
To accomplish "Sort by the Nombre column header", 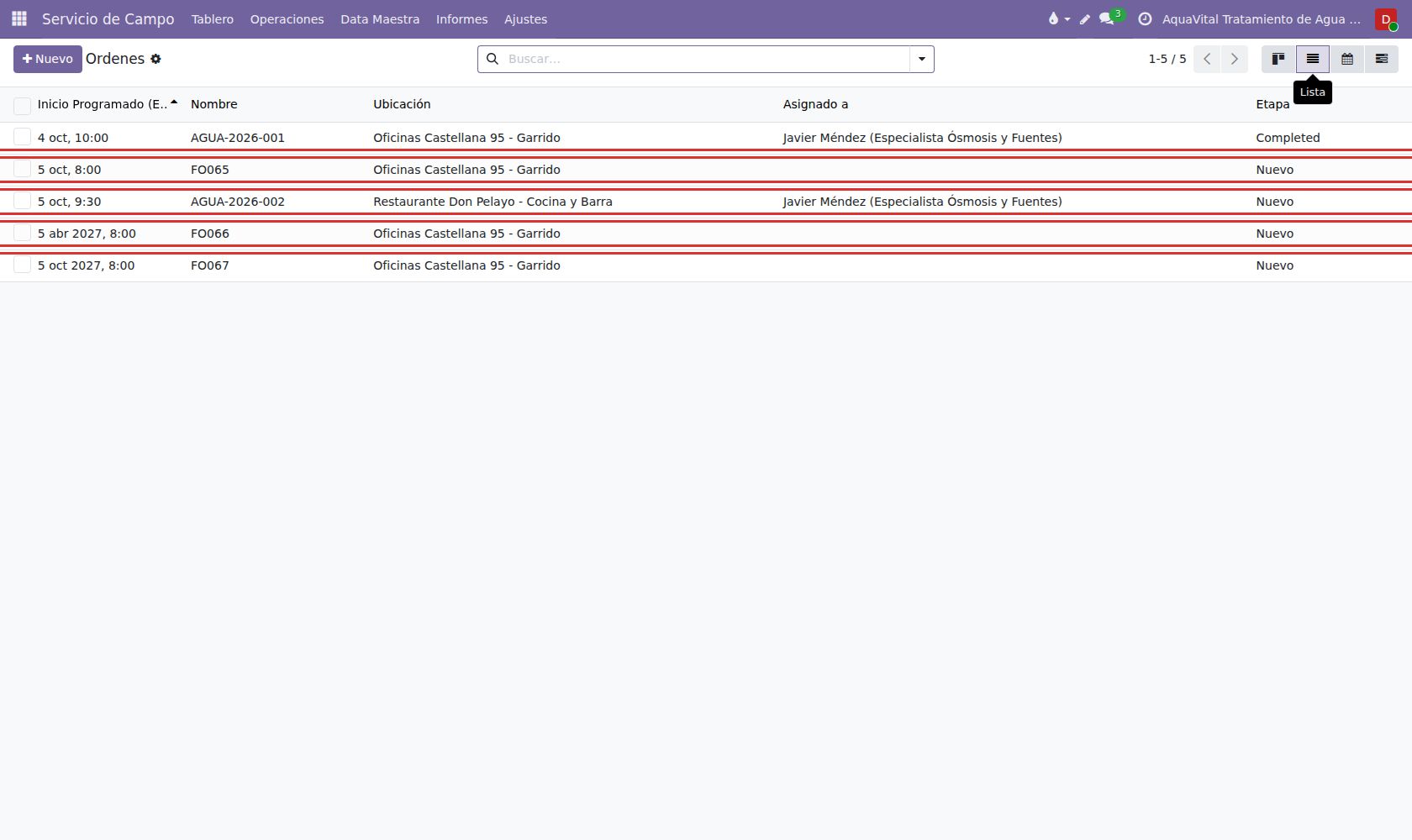I will [214, 104].
